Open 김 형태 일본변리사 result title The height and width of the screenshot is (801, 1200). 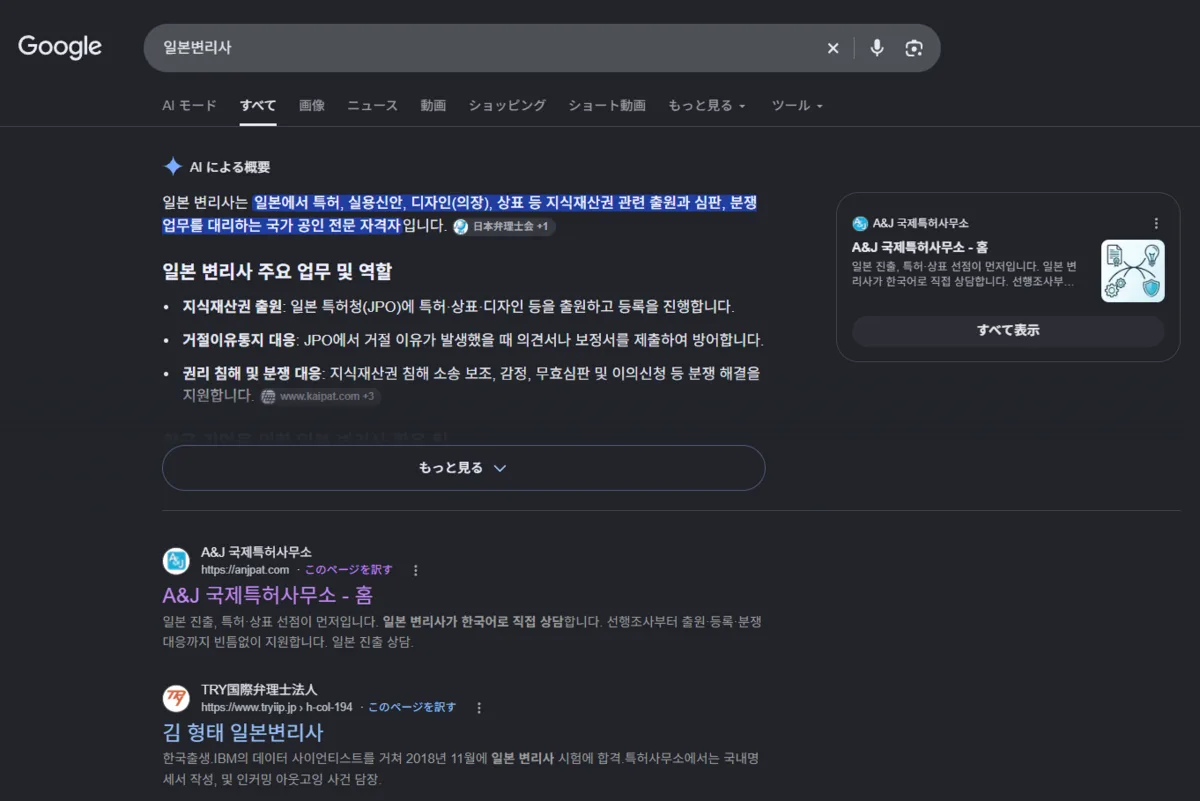pos(243,732)
